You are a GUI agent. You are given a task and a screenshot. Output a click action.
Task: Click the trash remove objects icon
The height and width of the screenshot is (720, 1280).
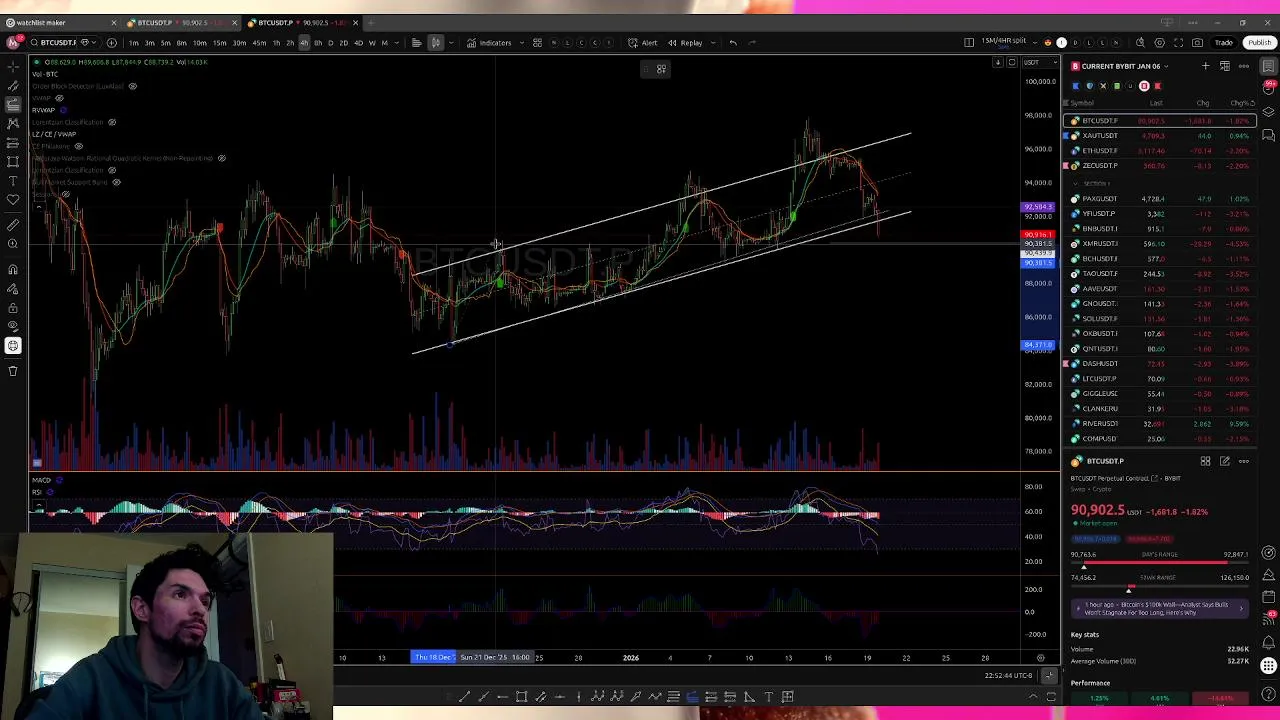coord(13,371)
